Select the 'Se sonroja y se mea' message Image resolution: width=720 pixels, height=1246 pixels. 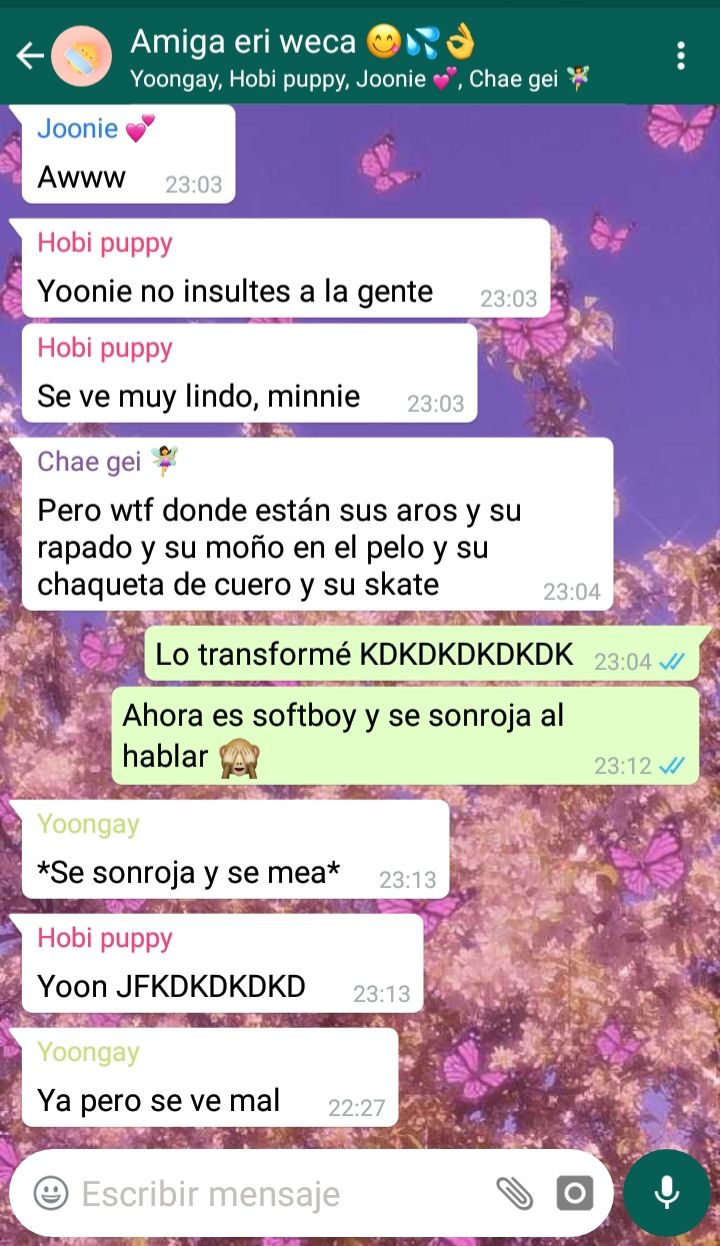[x=235, y=849]
